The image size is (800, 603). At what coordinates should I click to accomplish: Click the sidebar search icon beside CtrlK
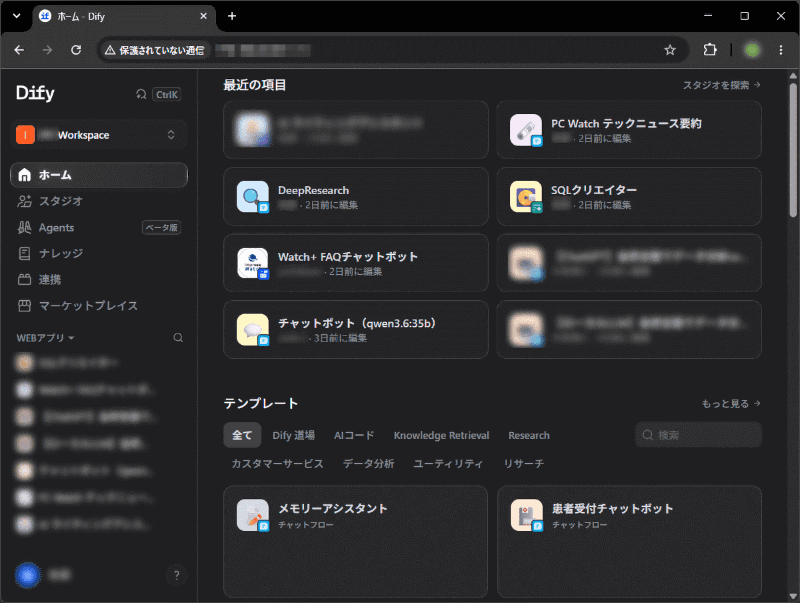tap(141, 94)
